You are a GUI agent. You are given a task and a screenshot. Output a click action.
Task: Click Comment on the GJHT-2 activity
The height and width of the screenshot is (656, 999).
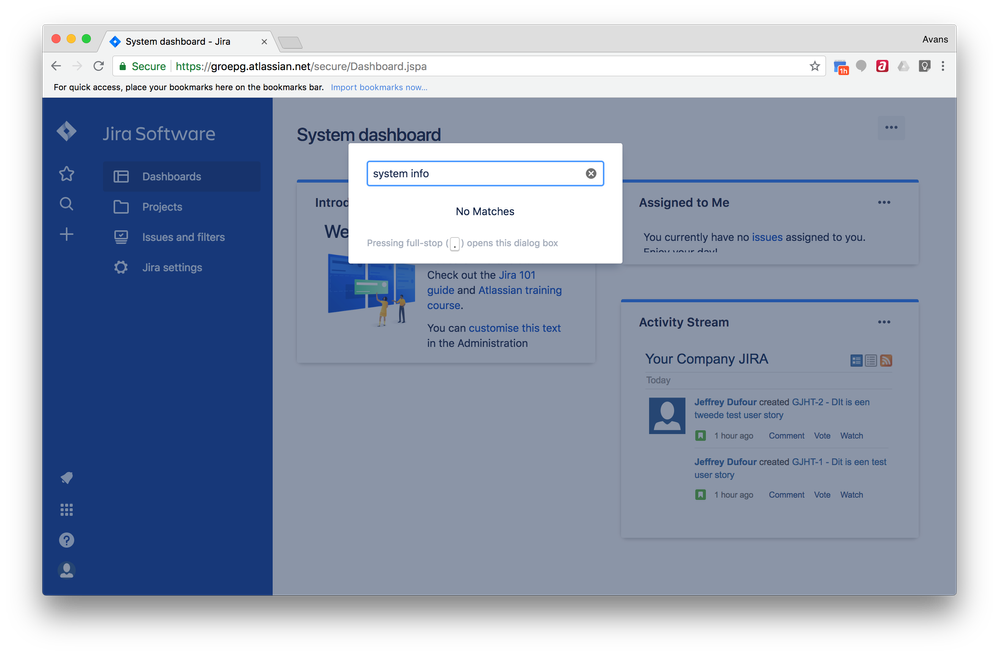pos(786,436)
